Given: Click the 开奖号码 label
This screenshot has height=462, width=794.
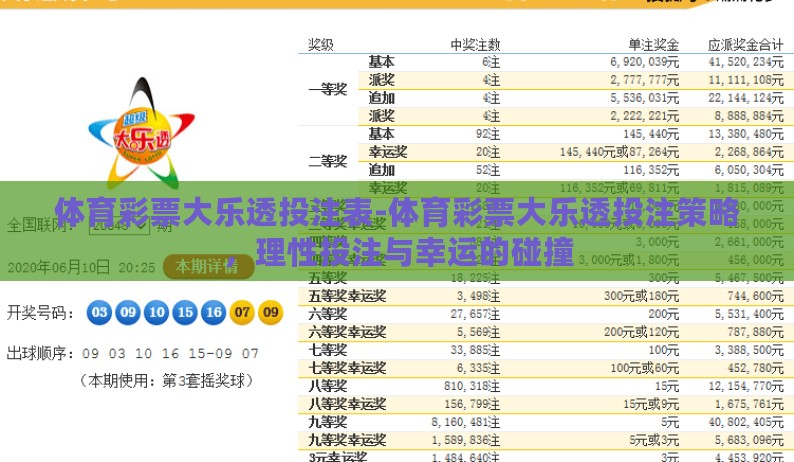Looking at the screenshot, I should tap(40, 313).
